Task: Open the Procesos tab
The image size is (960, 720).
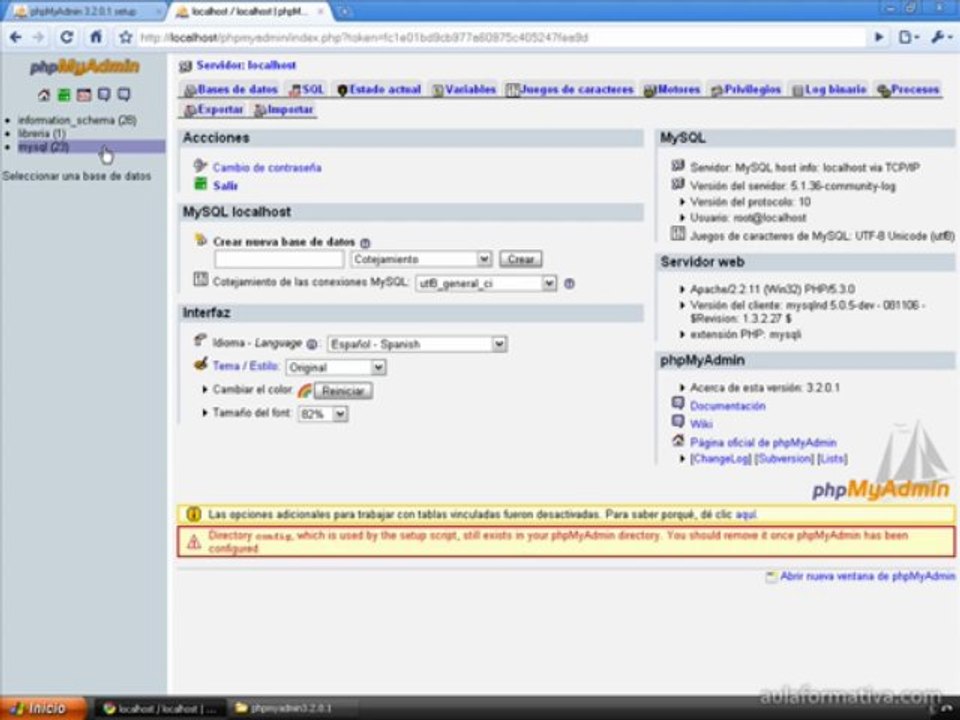Action: 908,89
